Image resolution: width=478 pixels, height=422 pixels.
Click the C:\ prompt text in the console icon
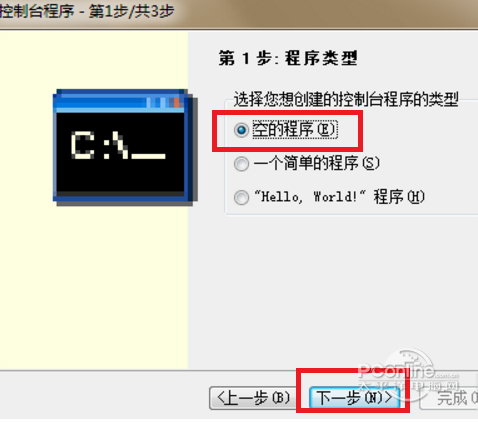pos(118,145)
